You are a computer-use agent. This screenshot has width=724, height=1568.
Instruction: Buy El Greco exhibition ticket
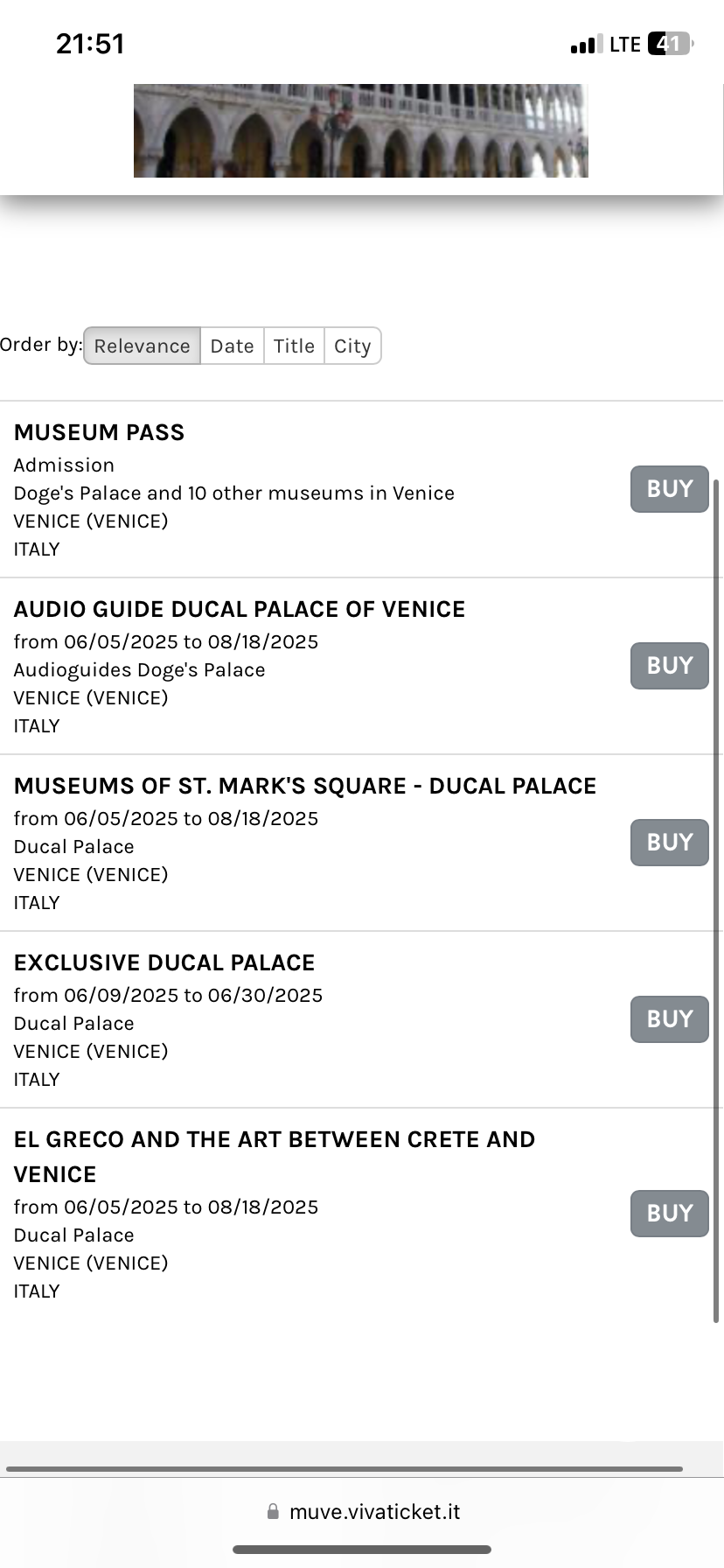coord(669,1214)
